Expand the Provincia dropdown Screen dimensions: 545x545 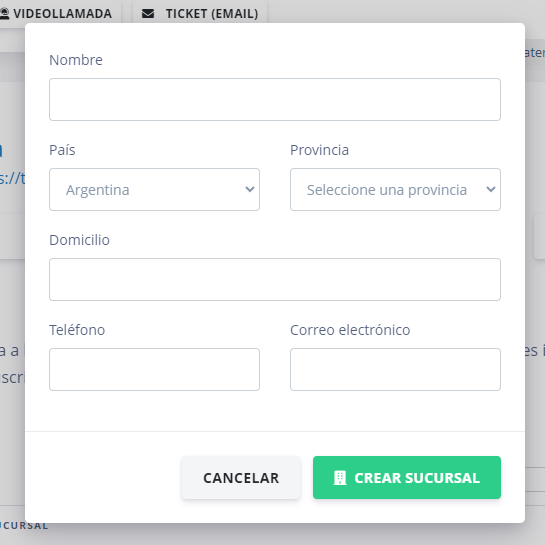pos(395,189)
